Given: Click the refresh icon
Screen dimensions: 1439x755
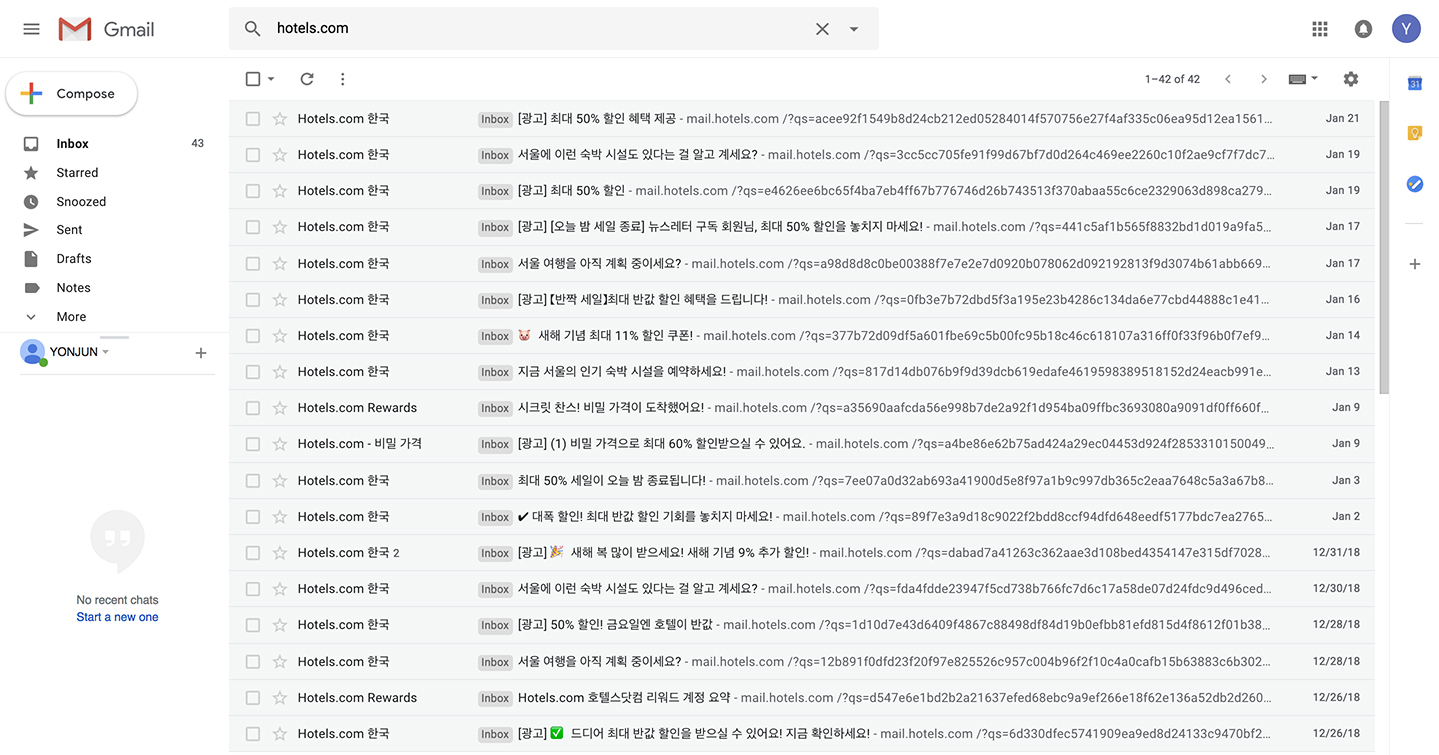Looking at the screenshot, I should tap(307, 79).
